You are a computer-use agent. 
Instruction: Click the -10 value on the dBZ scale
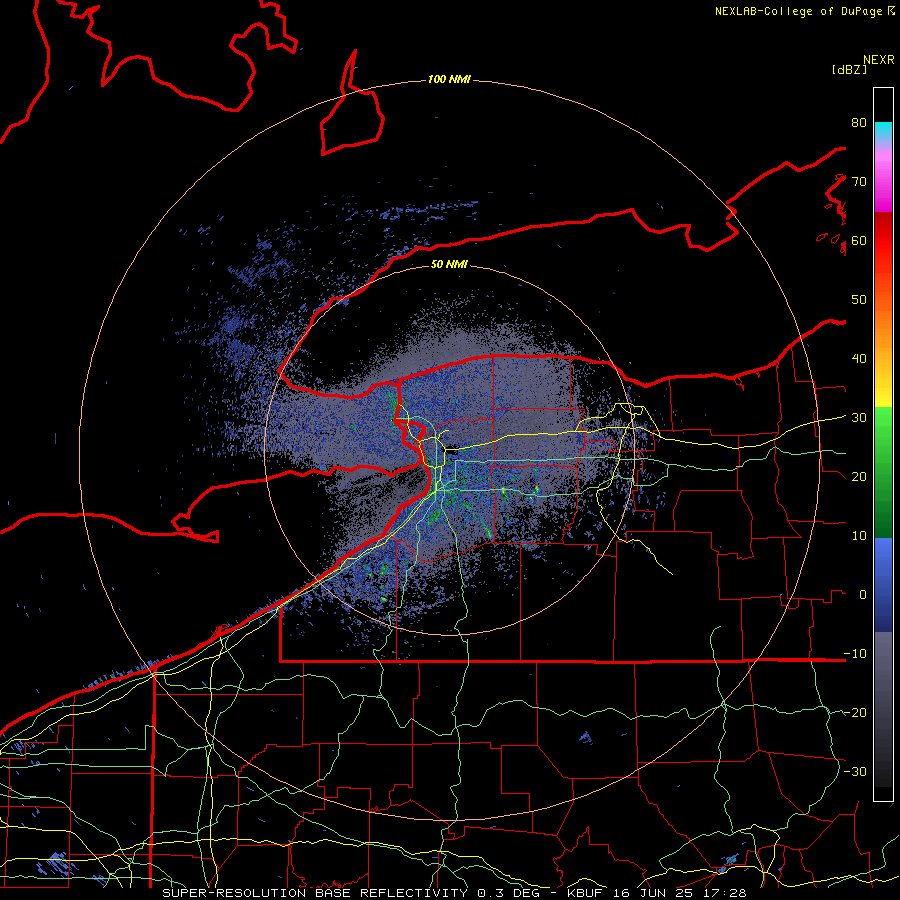coord(855,653)
